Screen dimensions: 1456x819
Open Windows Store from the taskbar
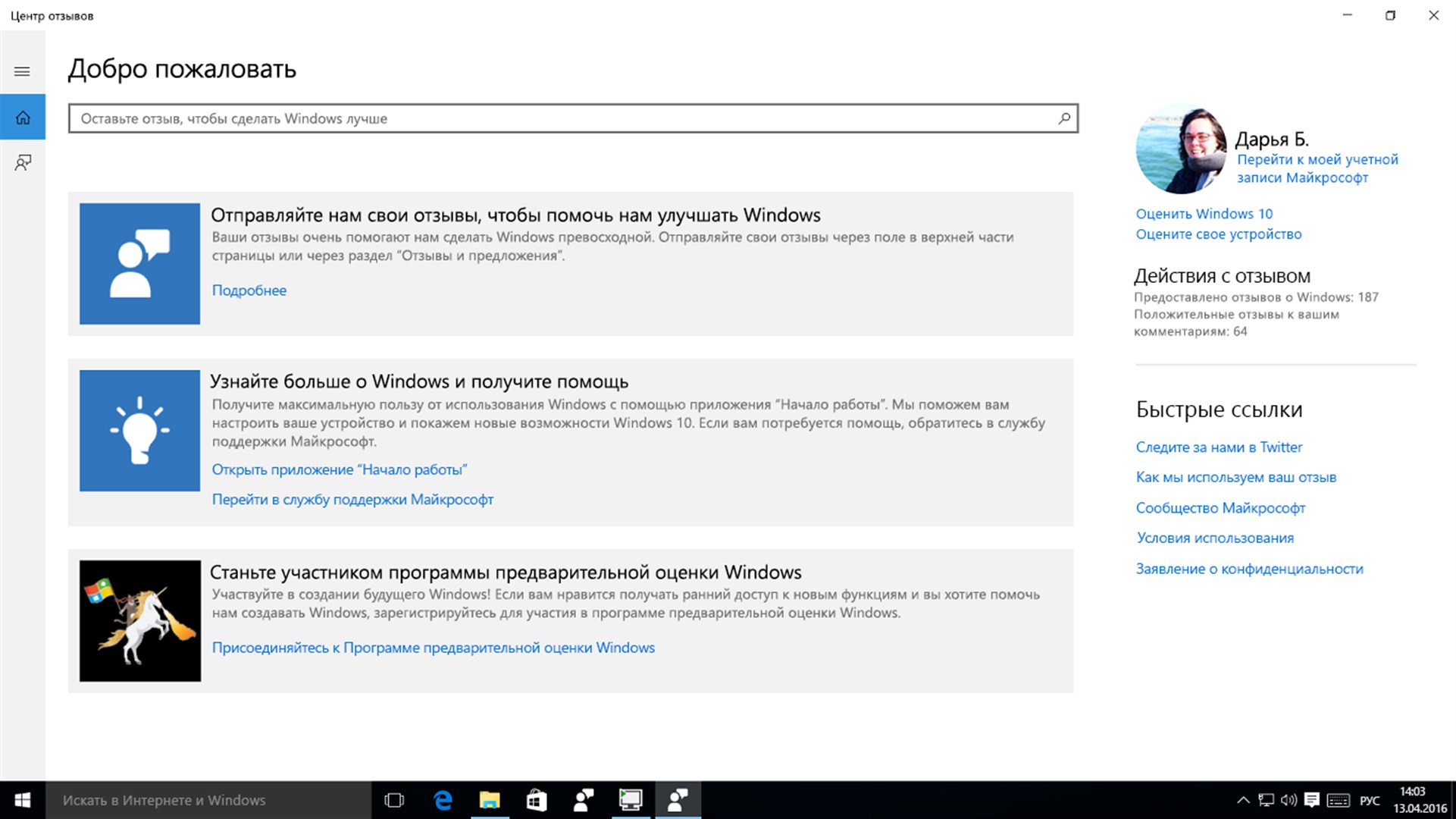537,800
